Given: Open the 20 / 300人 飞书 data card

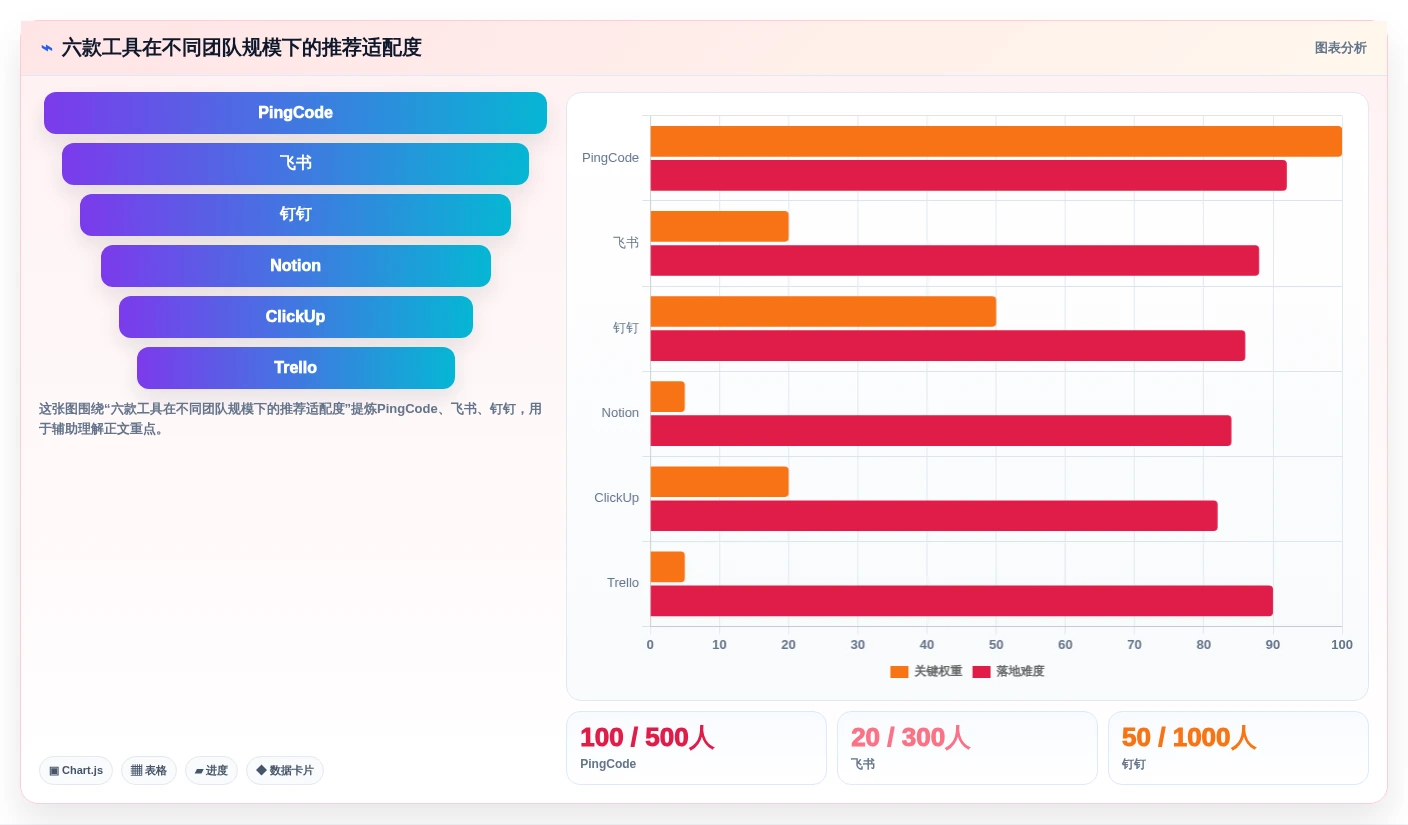Looking at the screenshot, I should tap(967, 748).
